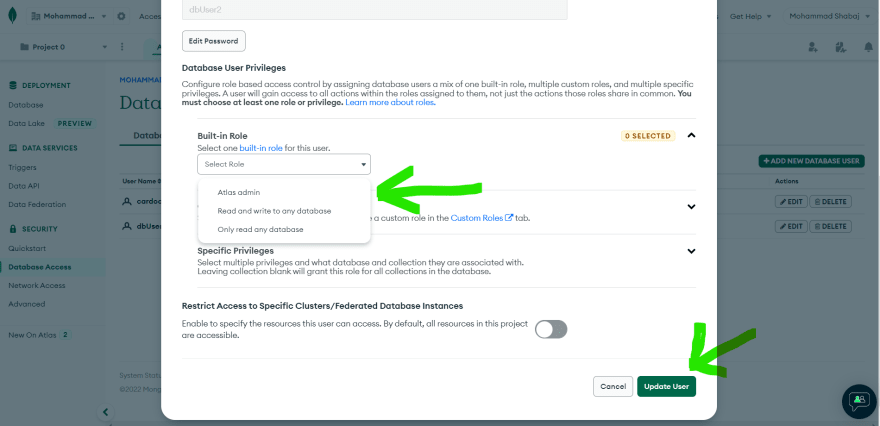Image resolution: width=880 pixels, height=426 pixels.
Task: Open Mohammad Shabaj account menu
Action: coord(831,16)
